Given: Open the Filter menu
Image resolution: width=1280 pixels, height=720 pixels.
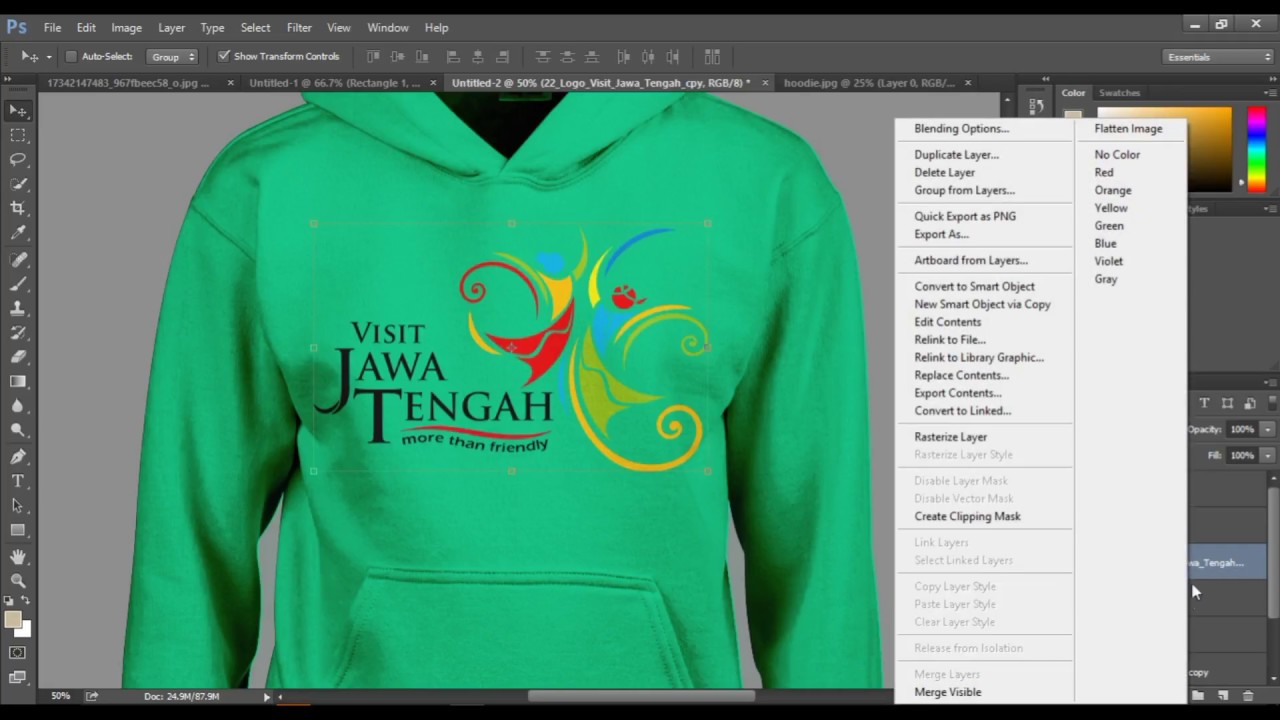Looking at the screenshot, I should (x=299, y=27).
